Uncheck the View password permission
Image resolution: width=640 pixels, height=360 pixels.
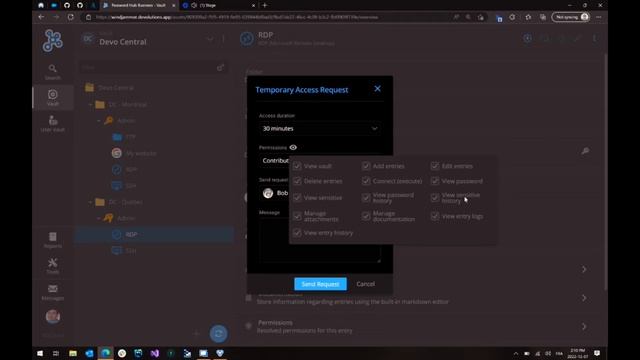pyautogui.click(x=435, y=181)
